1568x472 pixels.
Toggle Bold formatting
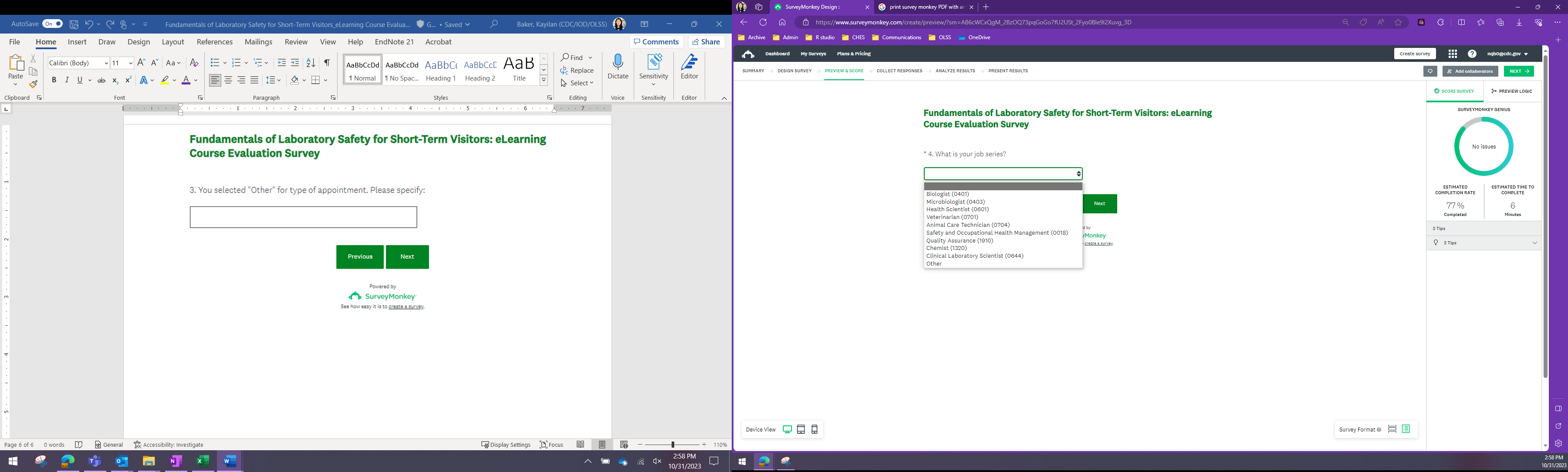pos(54,80)
